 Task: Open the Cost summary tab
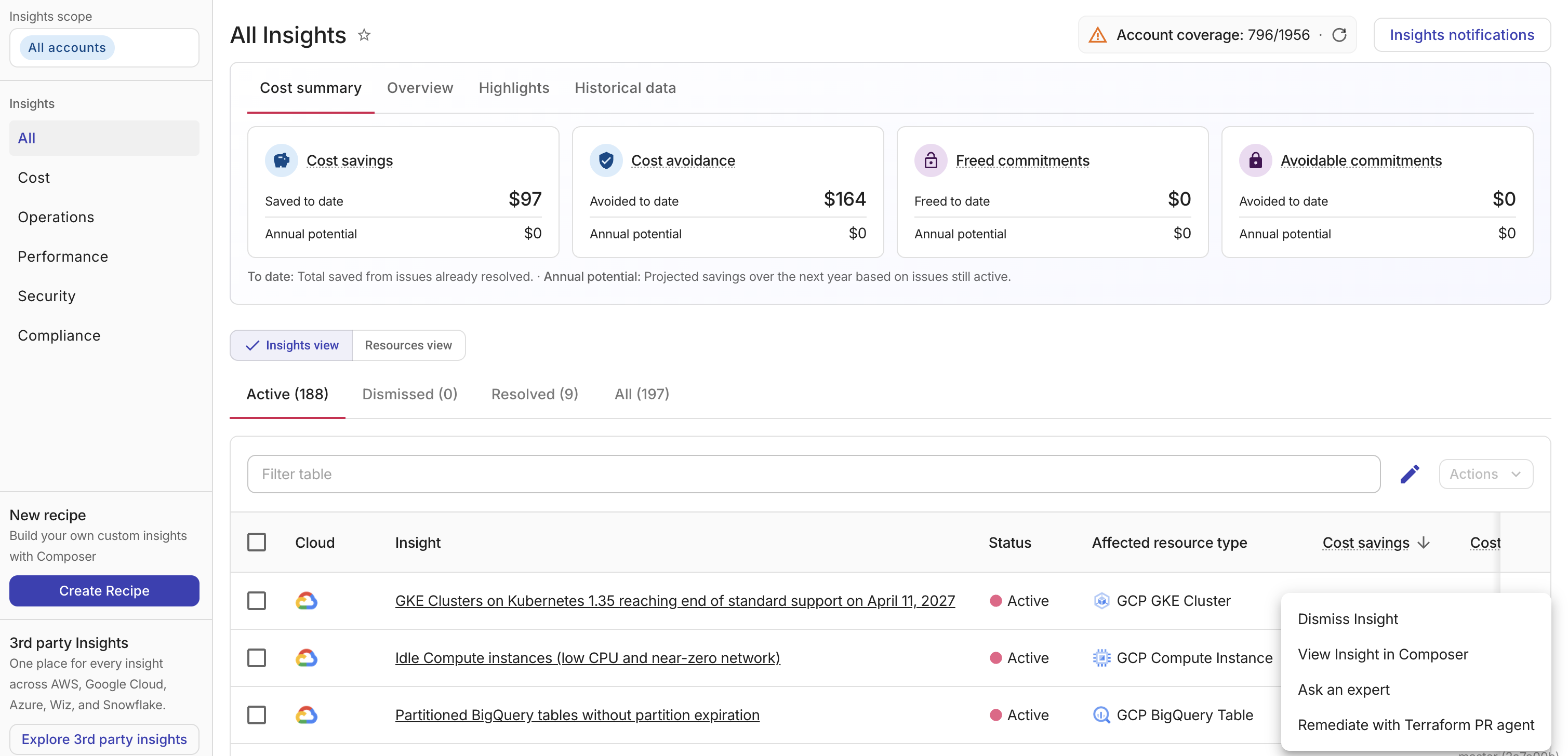(311, 88)
